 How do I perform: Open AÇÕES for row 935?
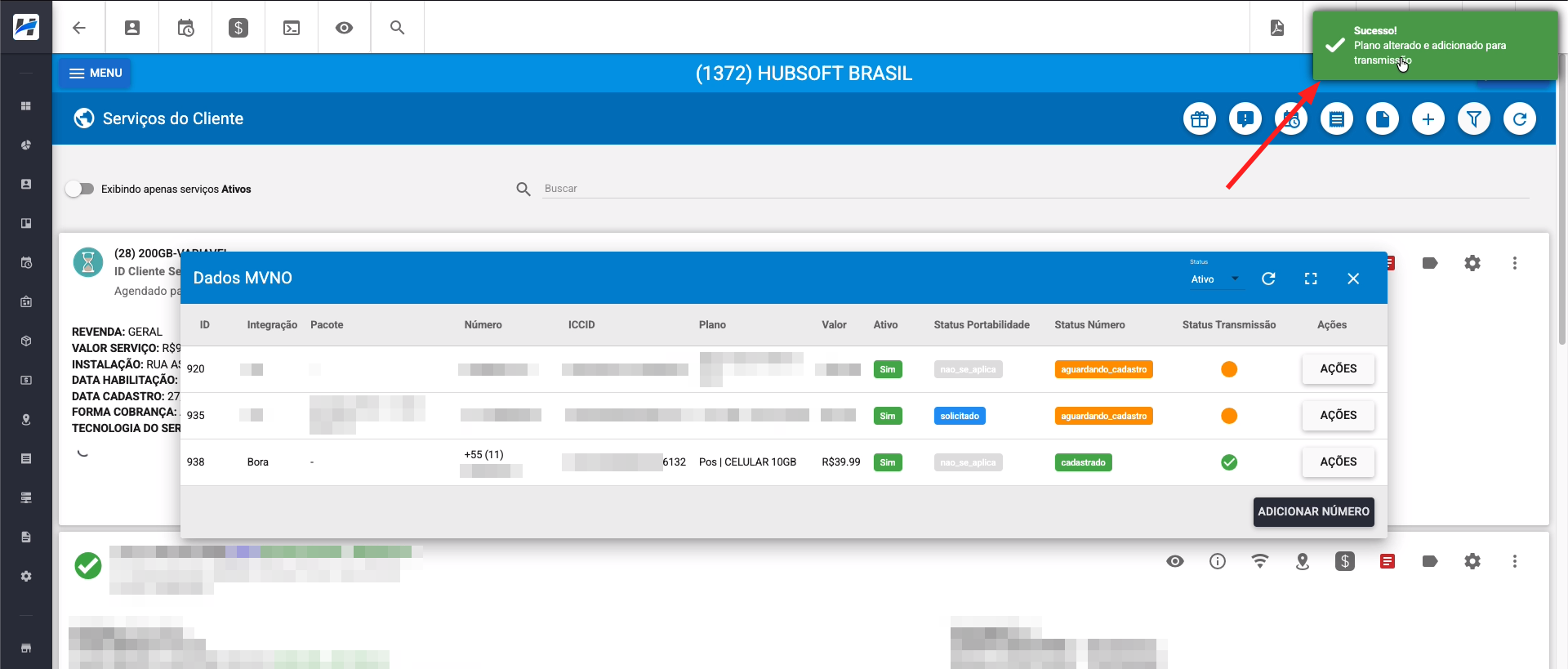tap(1339, 416)
